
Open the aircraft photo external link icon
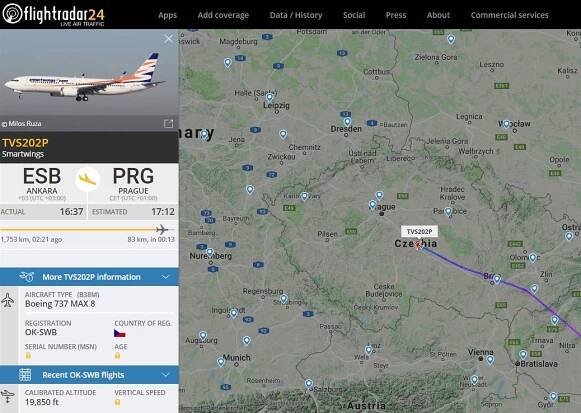click(169, 123)
